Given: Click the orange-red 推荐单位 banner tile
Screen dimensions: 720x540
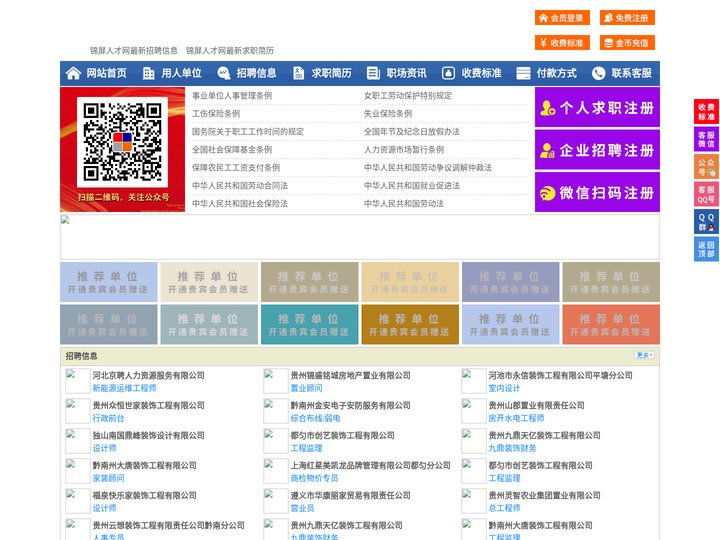Looking at the screenshot, I should (x=611, y=324).
